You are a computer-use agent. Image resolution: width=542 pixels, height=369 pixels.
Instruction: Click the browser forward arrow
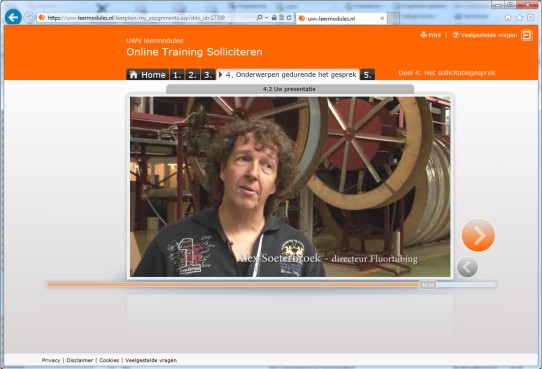(x=29, y=17)
